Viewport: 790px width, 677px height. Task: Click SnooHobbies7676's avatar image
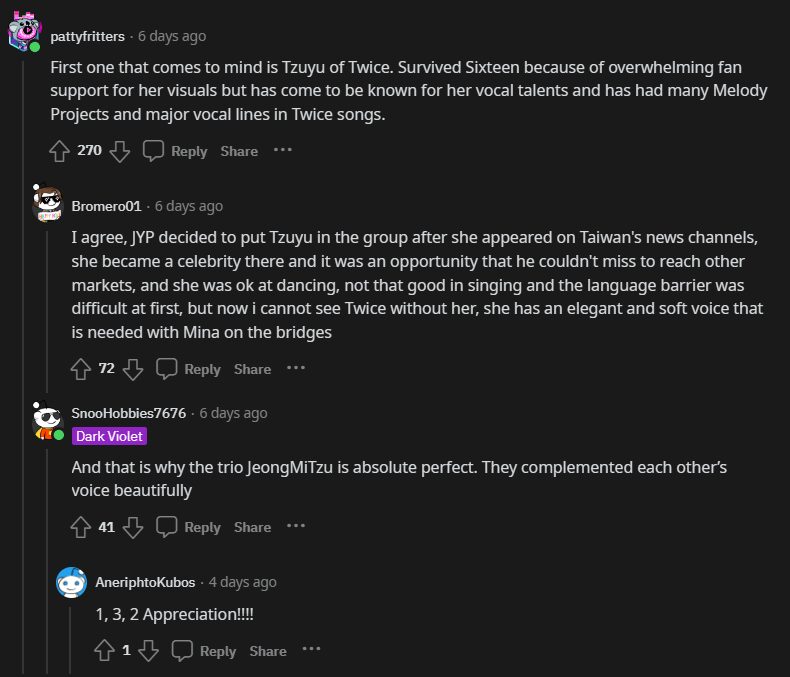click(x=46, y=420)
